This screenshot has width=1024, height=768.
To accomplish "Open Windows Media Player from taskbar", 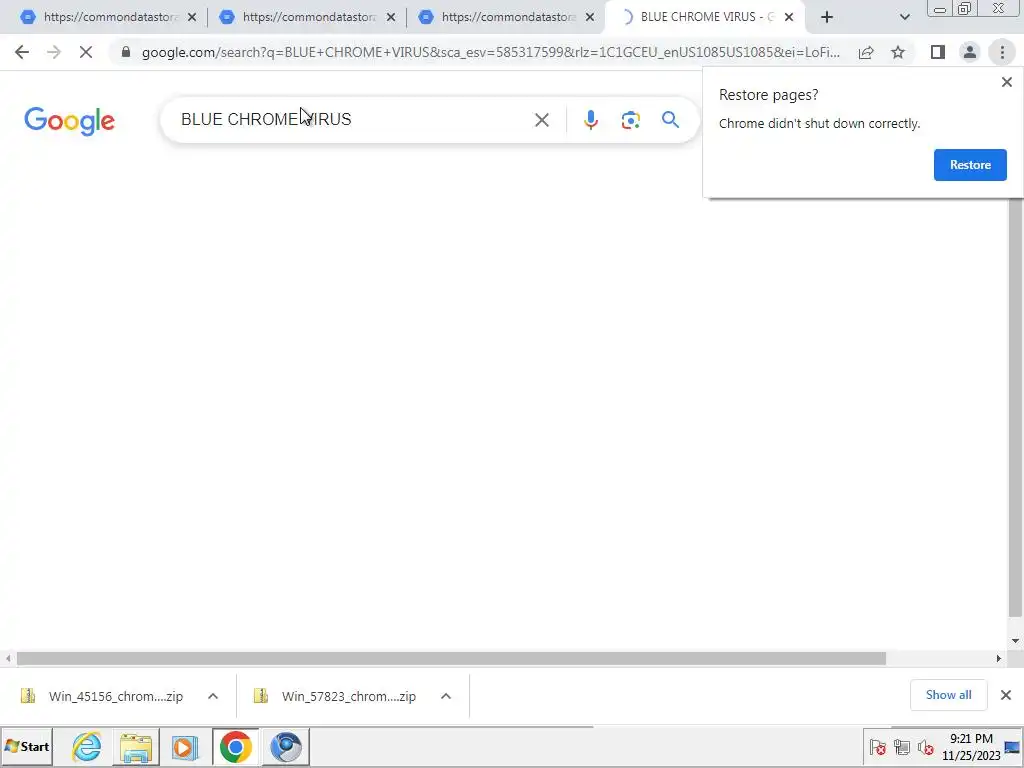I will click(185, 746).
